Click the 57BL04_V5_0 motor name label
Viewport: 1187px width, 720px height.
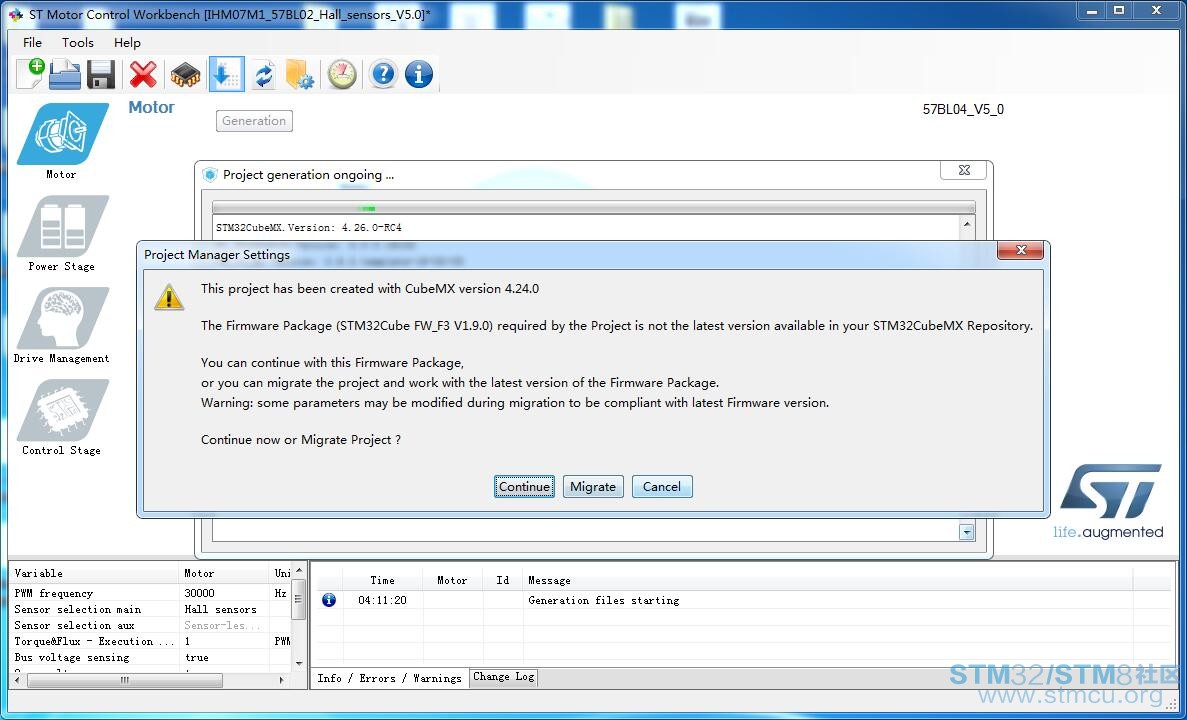pos(963,109)
